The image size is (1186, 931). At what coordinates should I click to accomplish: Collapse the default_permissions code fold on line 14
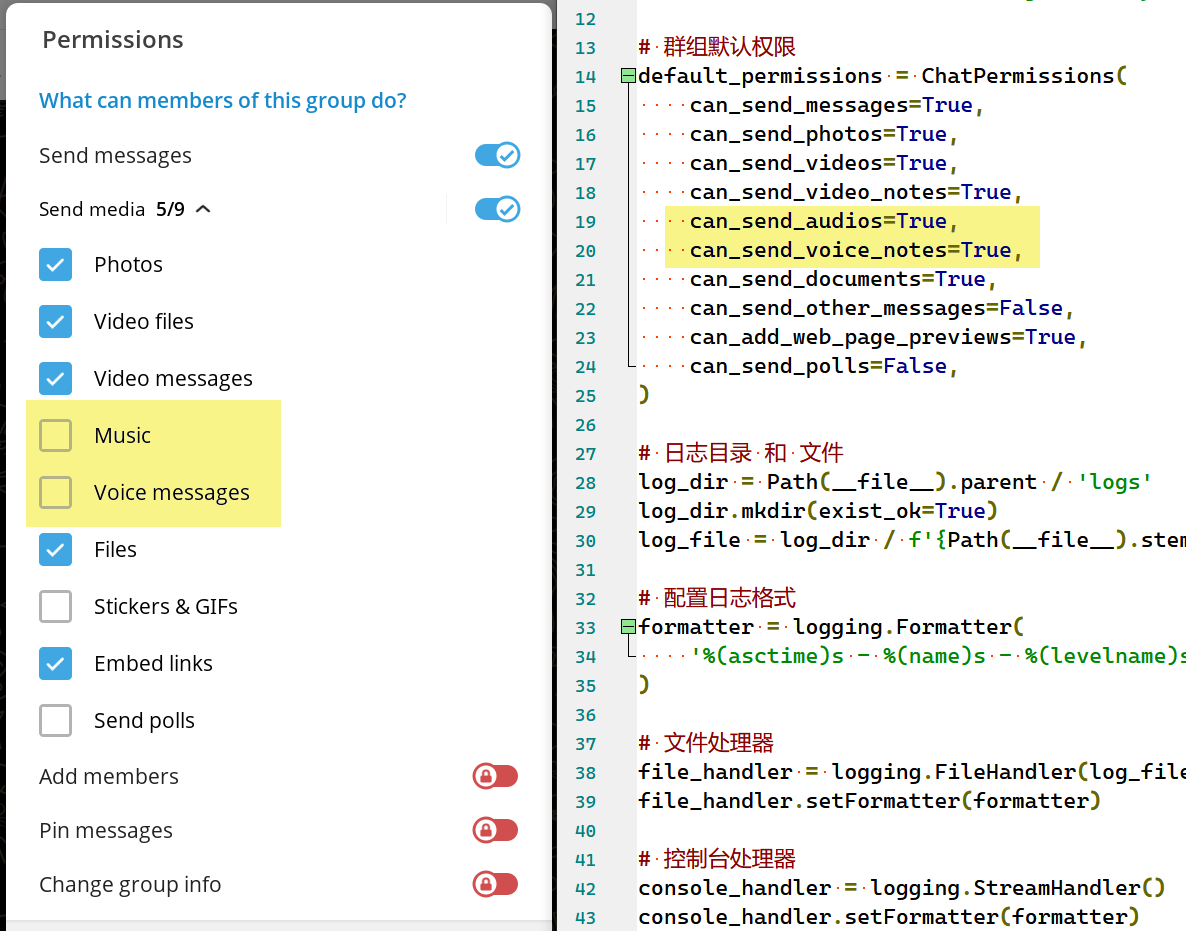pyautogui.click(x=627, y=76)
